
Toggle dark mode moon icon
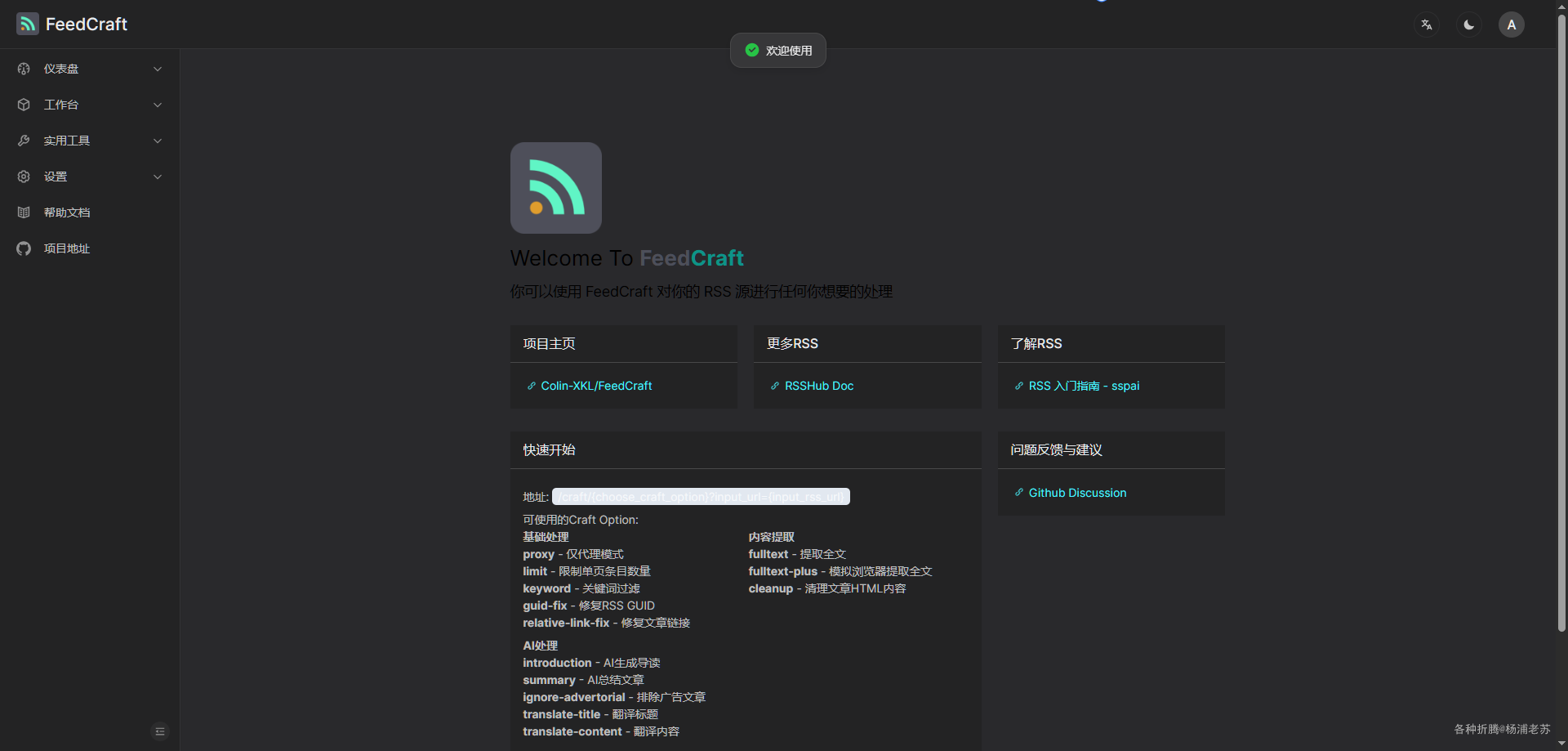tap(1469, 25)
